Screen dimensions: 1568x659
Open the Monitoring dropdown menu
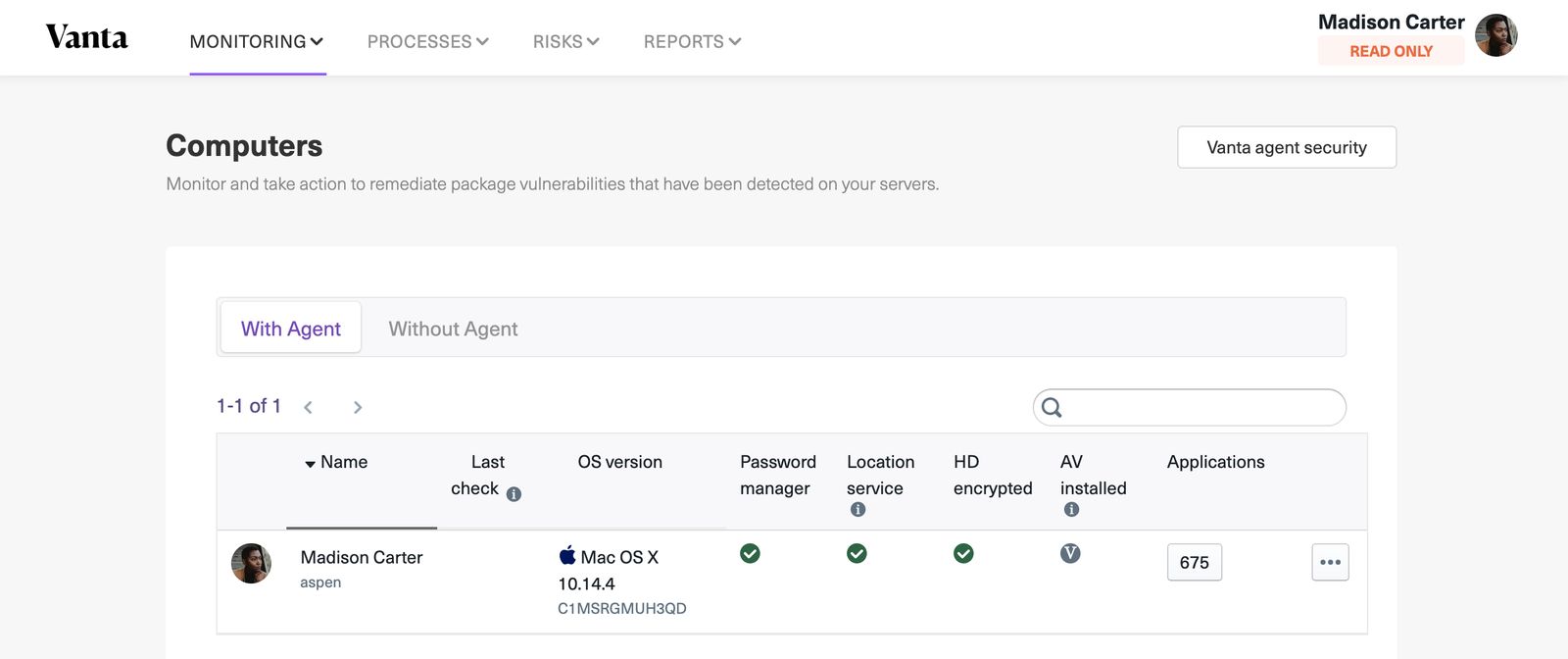(257, 41)
